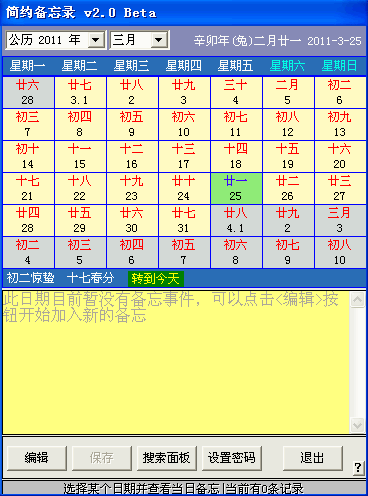The height and width of the screenshot is (496, 368).
Task: Select March 27 cell 廿三
Action: tap(340, 188)
